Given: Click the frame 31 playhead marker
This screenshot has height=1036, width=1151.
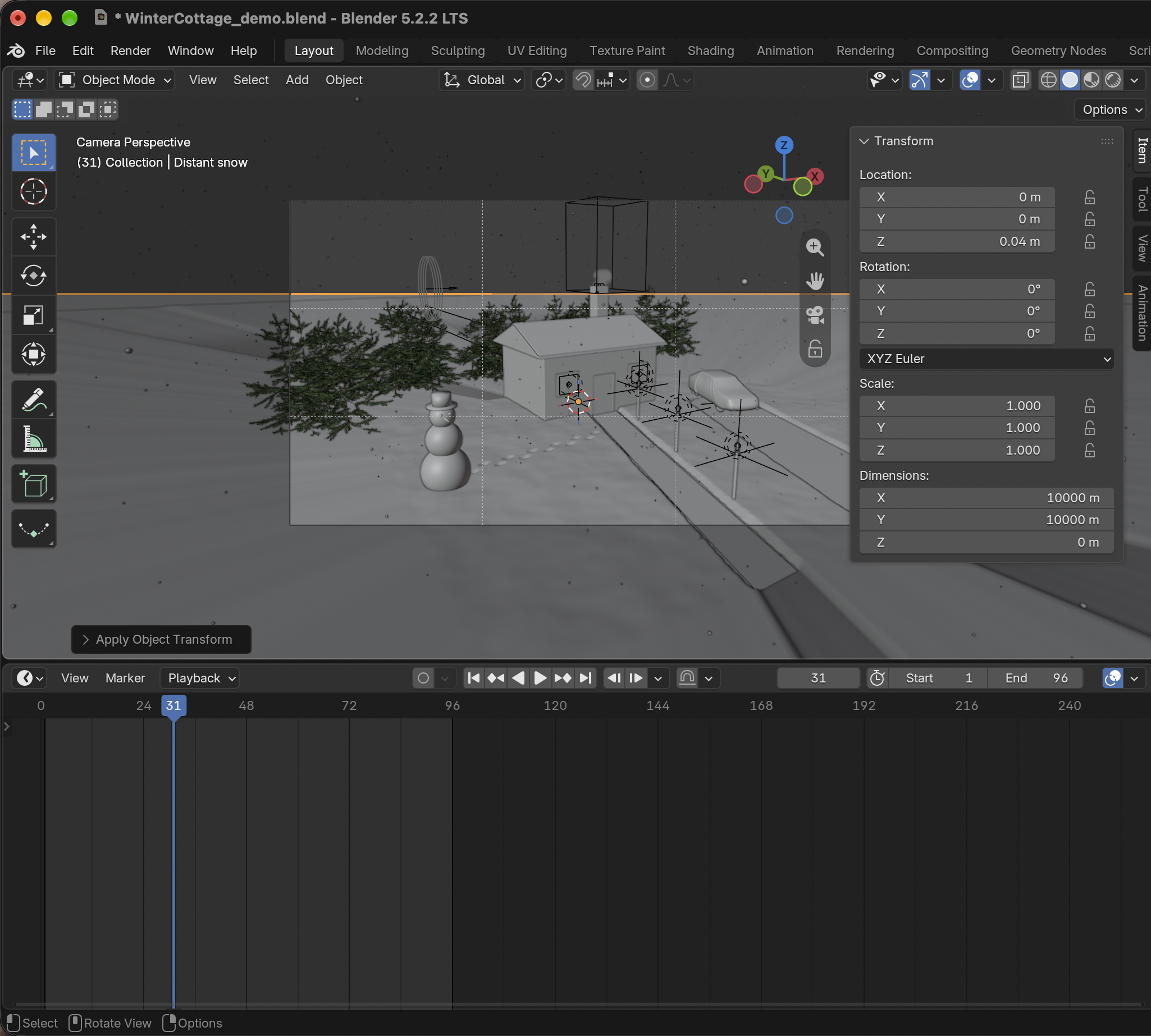Looking at the screenshot, I should (x=173, y=706).
